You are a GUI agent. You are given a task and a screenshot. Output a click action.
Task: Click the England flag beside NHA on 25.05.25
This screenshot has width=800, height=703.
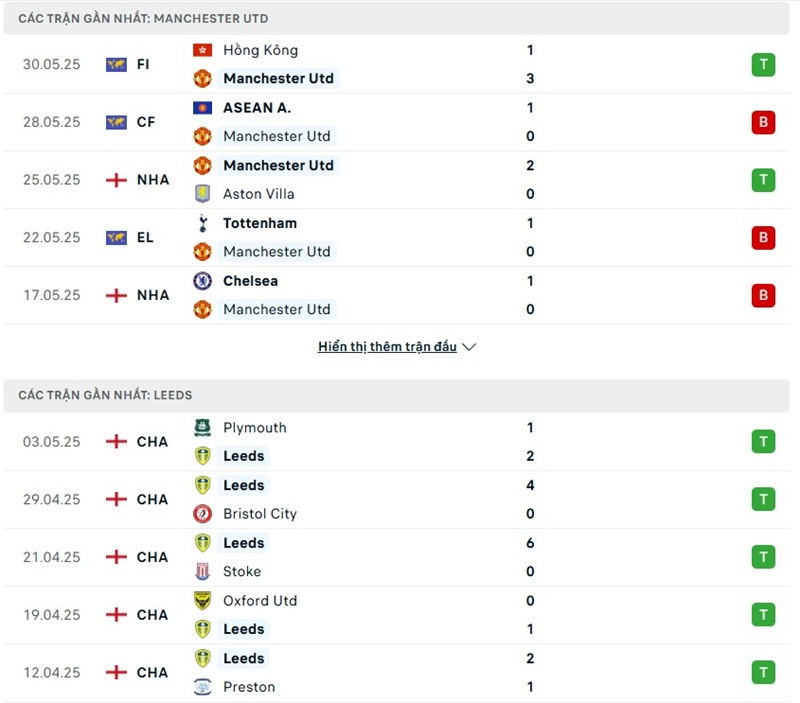point(116,180)
